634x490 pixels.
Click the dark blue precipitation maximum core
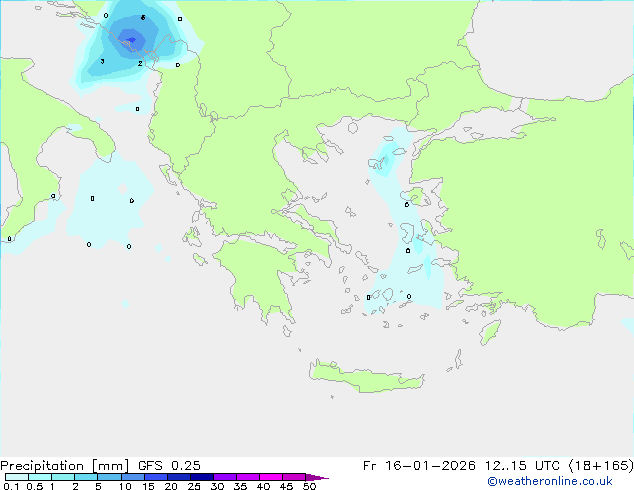(131, 40)
